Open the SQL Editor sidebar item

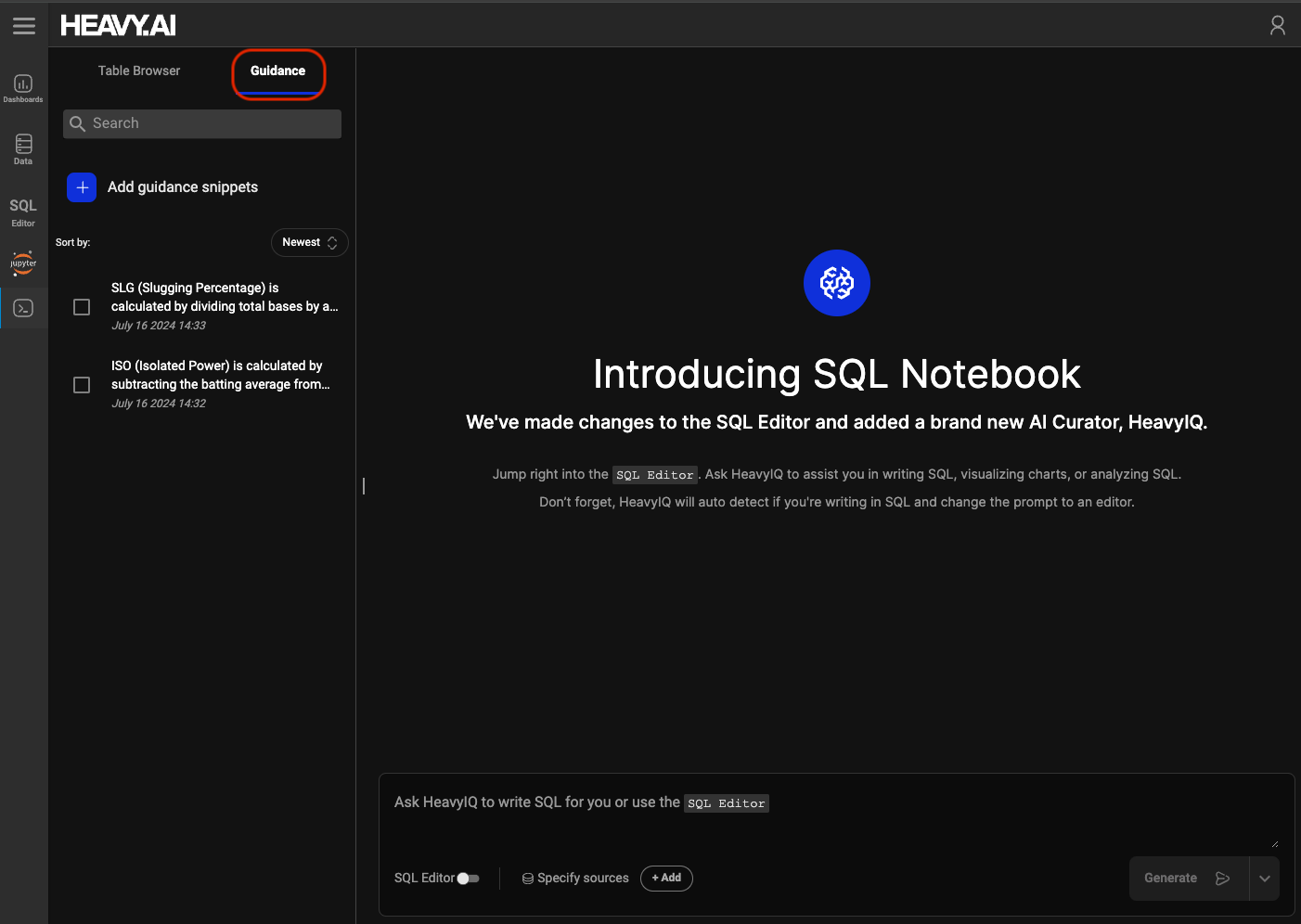click(x=23, y=211)
